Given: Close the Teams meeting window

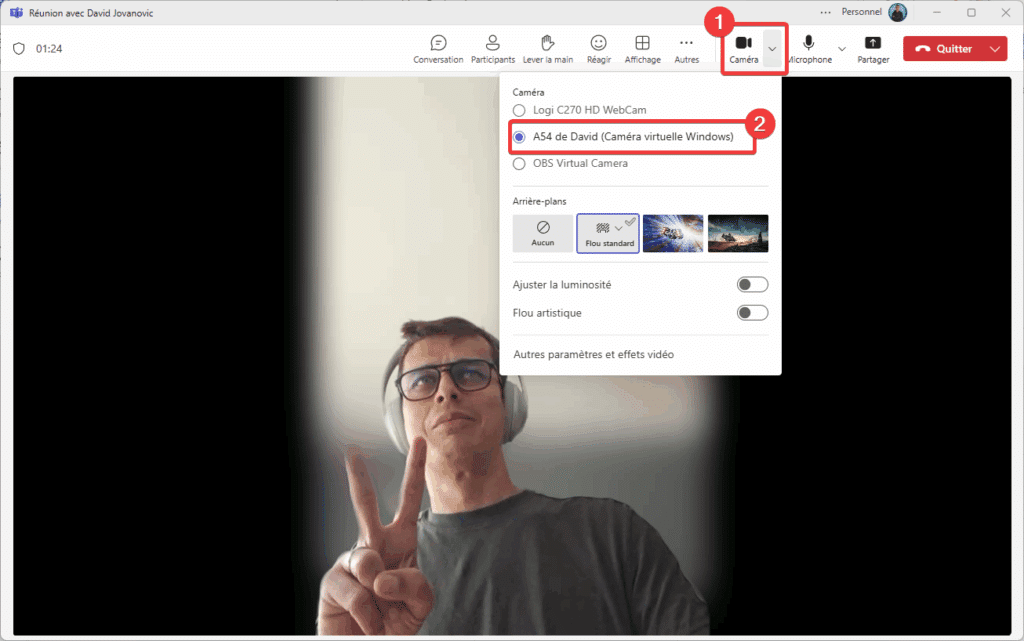Looking at the screenshot, I should [1006, 12].
